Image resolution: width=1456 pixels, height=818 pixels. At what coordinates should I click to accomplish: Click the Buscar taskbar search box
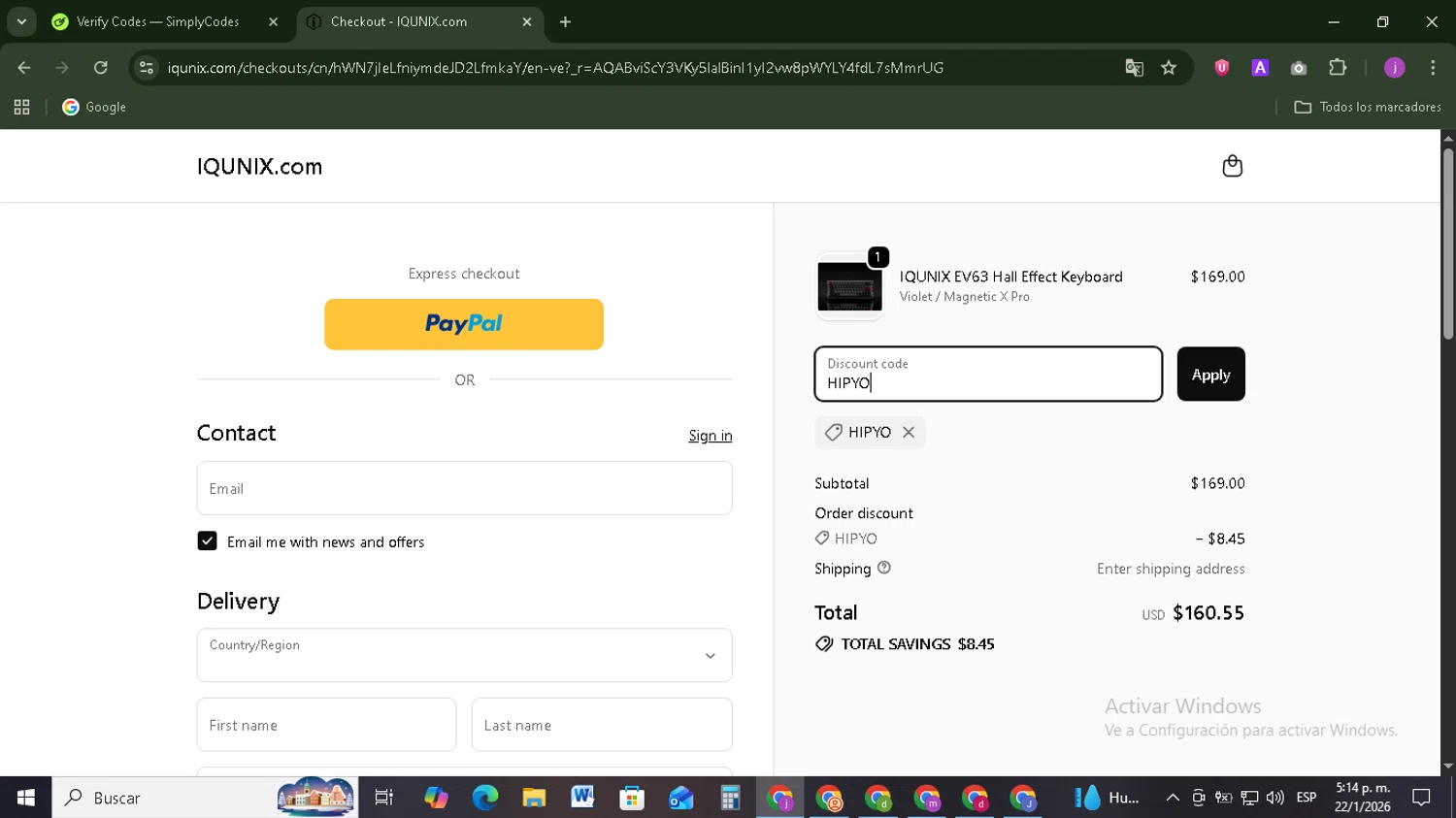[204, 798]
